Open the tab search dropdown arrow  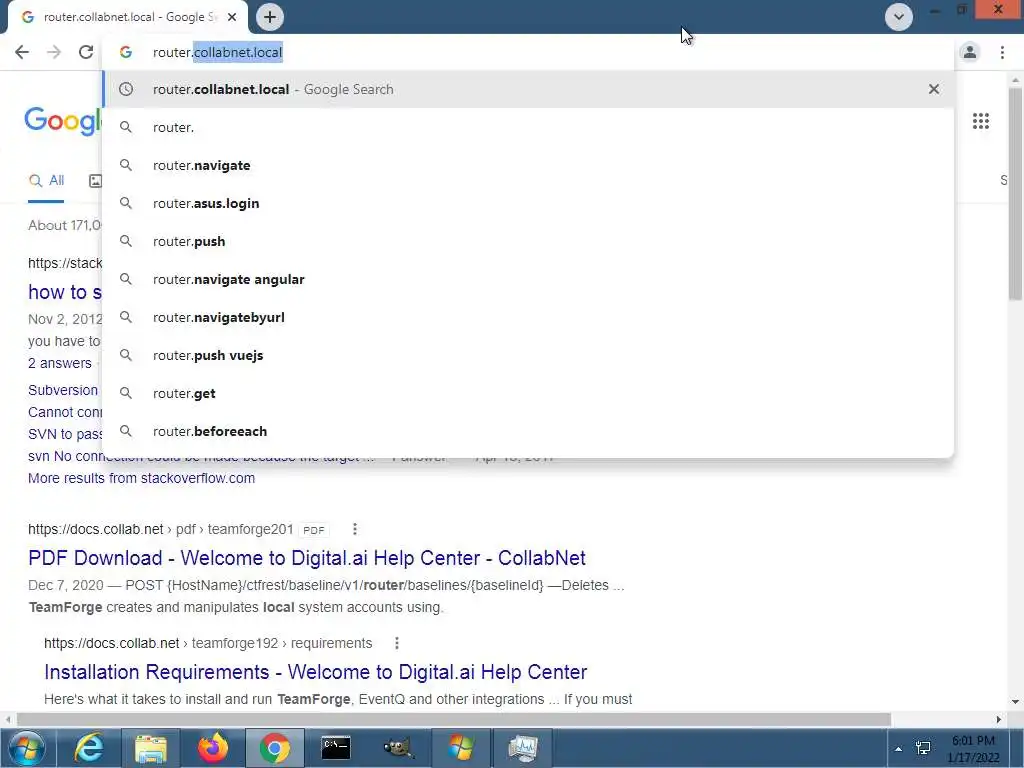[899, 17]
